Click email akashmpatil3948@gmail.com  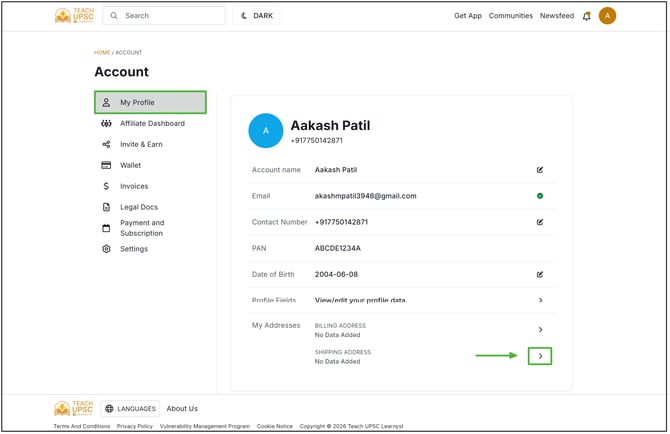(x=367, y=196)
